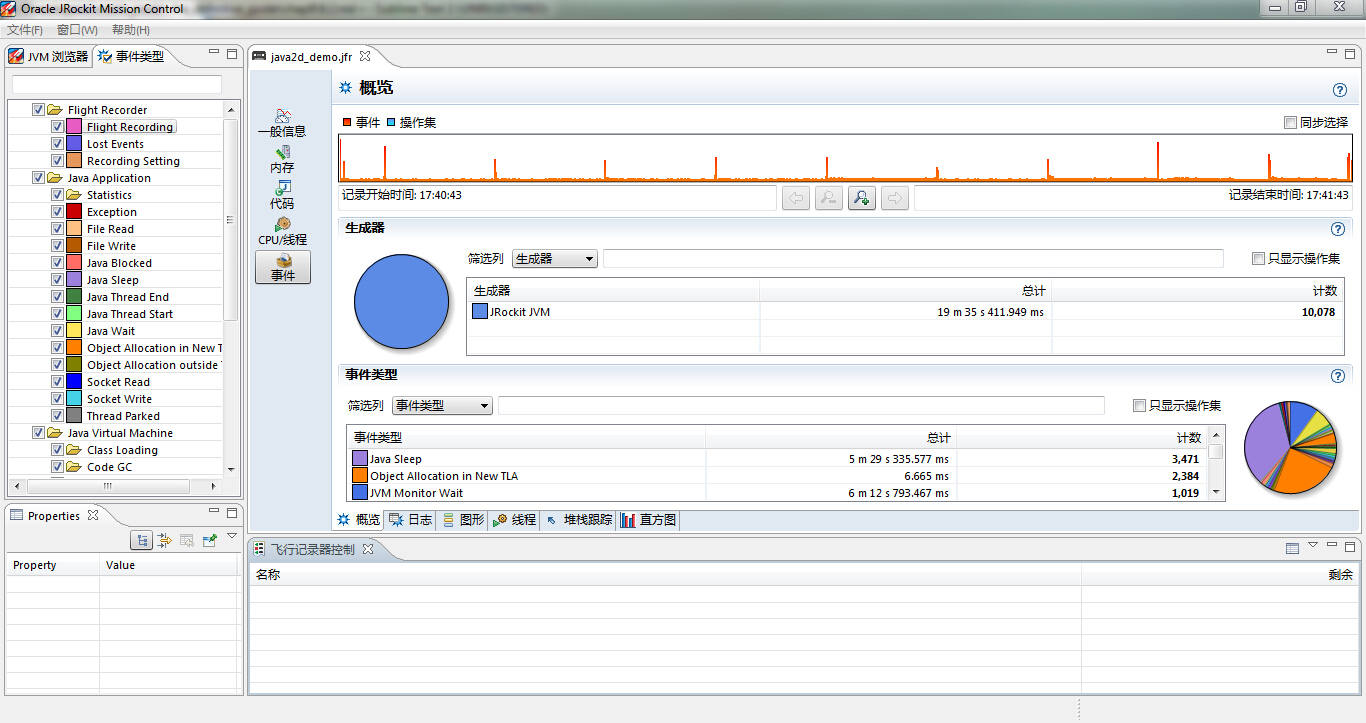1366x723 pixels.
Task: Switch to the 堆栈跟踪 tab
Action: pyautogui.click(x=579, y=520)
